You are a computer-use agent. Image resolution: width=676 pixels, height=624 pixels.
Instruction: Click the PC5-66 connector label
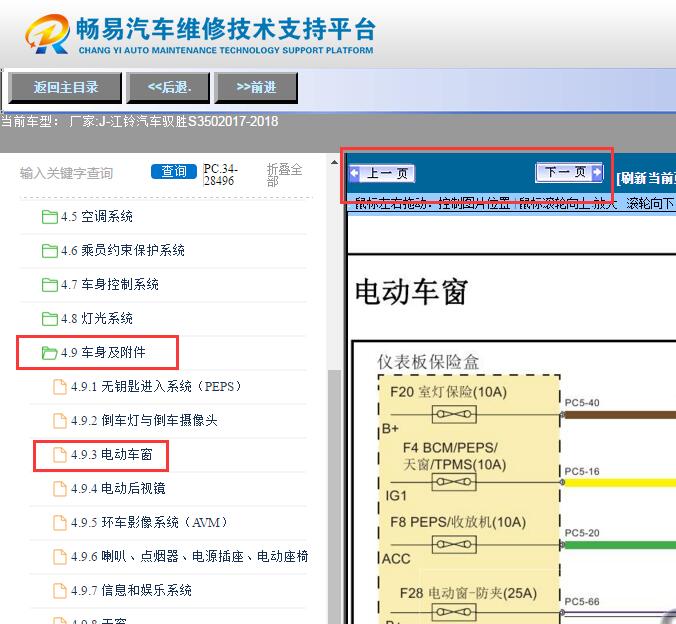[582, 602]
